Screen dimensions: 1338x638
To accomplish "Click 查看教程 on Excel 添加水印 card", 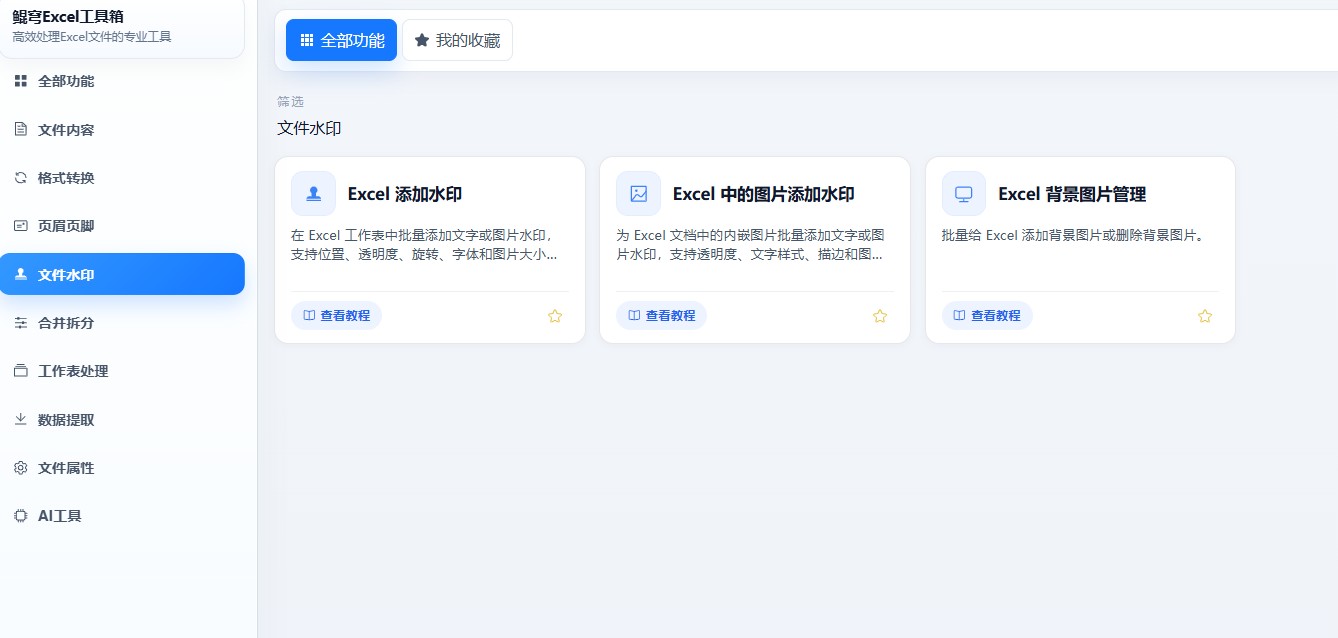I will pyautogui.click(x=336, y=315).
